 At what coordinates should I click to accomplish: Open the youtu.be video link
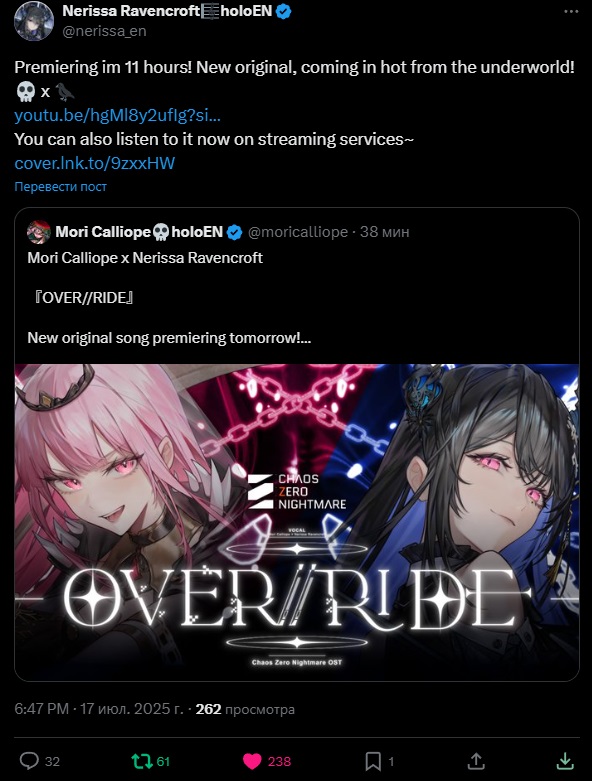point(118,115)
